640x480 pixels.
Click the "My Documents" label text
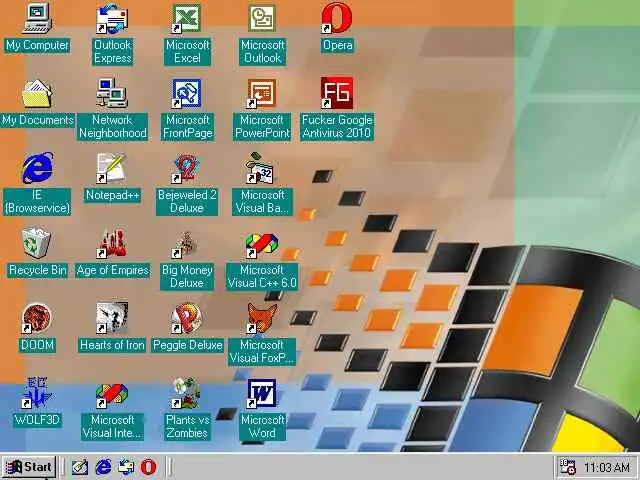tap(38, 120)
